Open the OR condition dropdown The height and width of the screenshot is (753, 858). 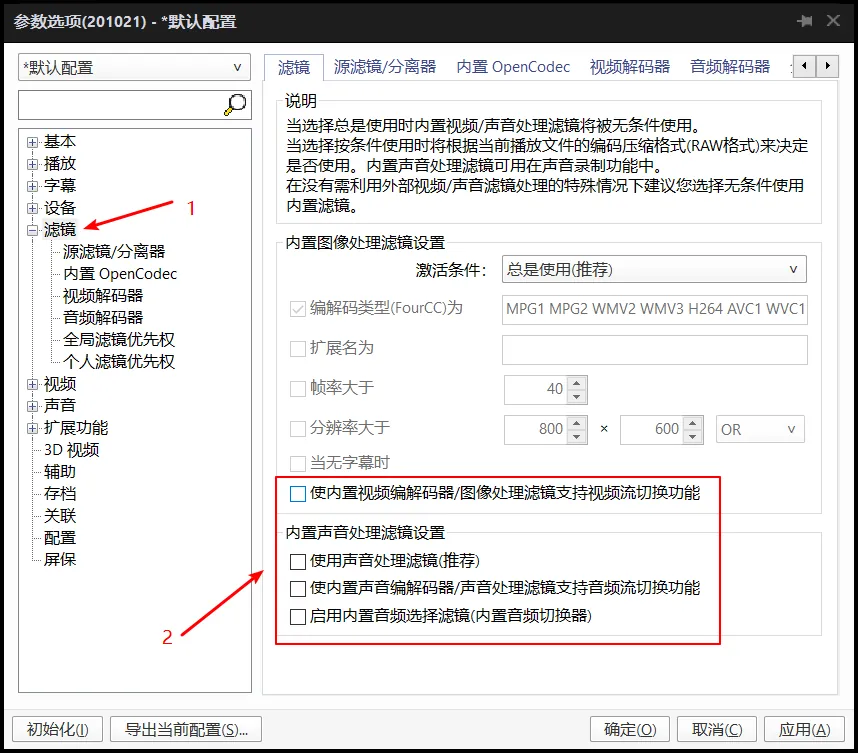click(760, 429)
